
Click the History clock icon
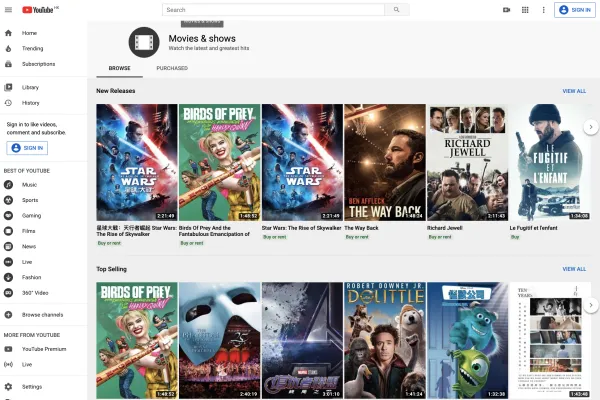(x=8, y=103)
